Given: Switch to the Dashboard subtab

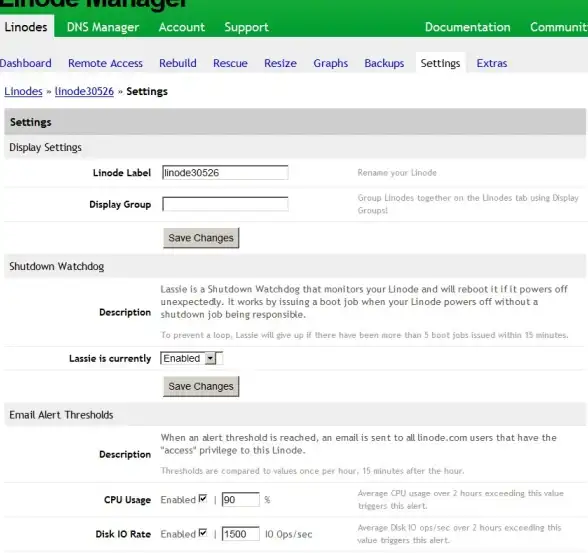Looking at the screenshot, I should click(26, 63).
